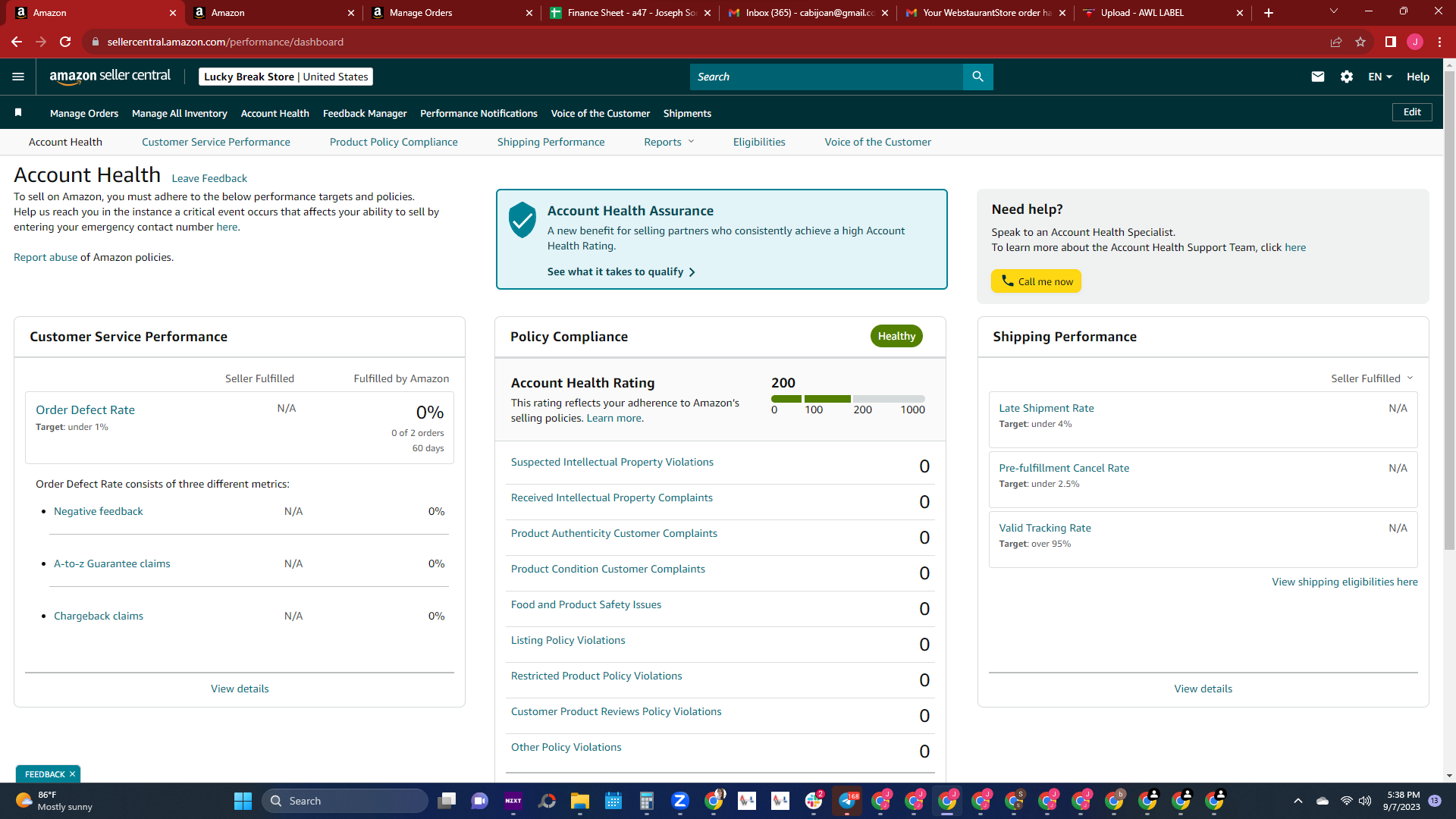Click View details under Customer Service Performance
The width and height of the screenshot is (1456, 819).
[240, 689]
